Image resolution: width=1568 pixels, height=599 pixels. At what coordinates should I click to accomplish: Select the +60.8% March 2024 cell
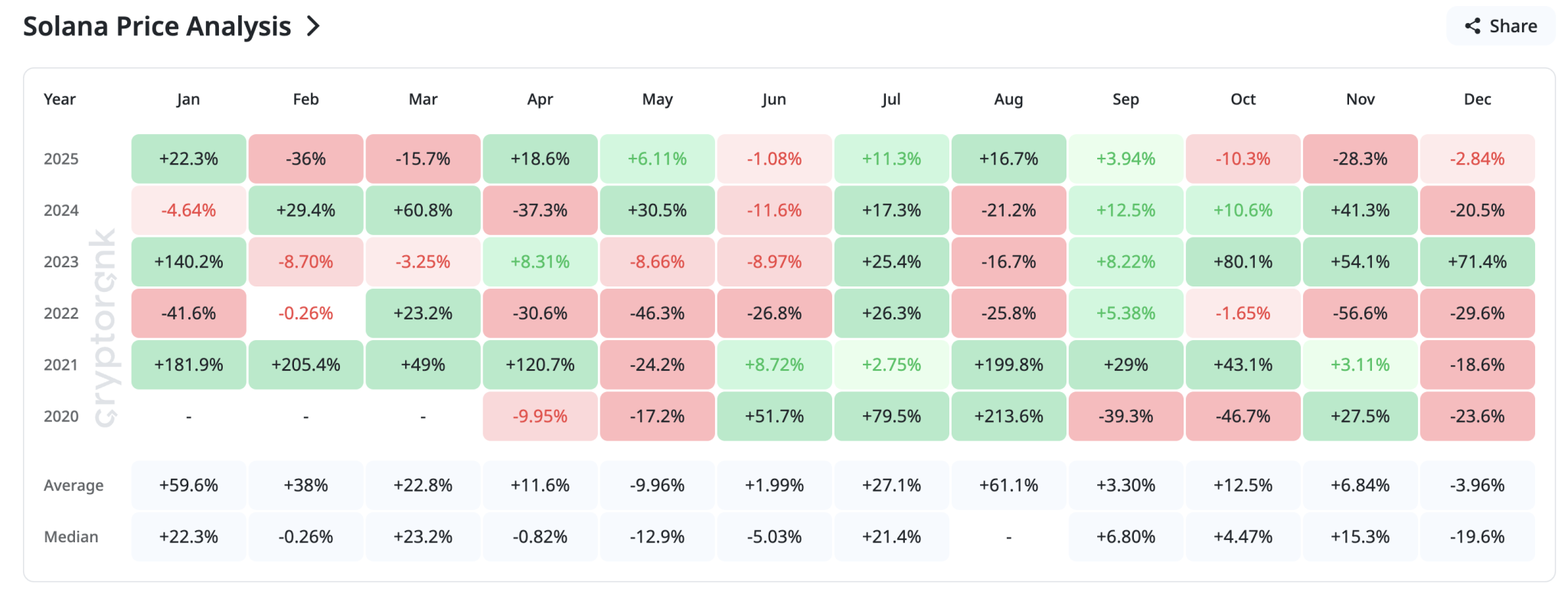pyautogui.click(x=423, y=210)
